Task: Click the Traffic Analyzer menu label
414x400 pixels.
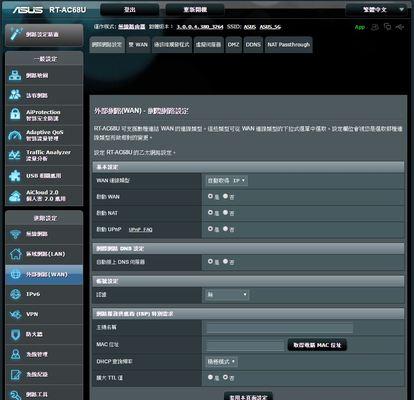Action: (x=48, y=155)
